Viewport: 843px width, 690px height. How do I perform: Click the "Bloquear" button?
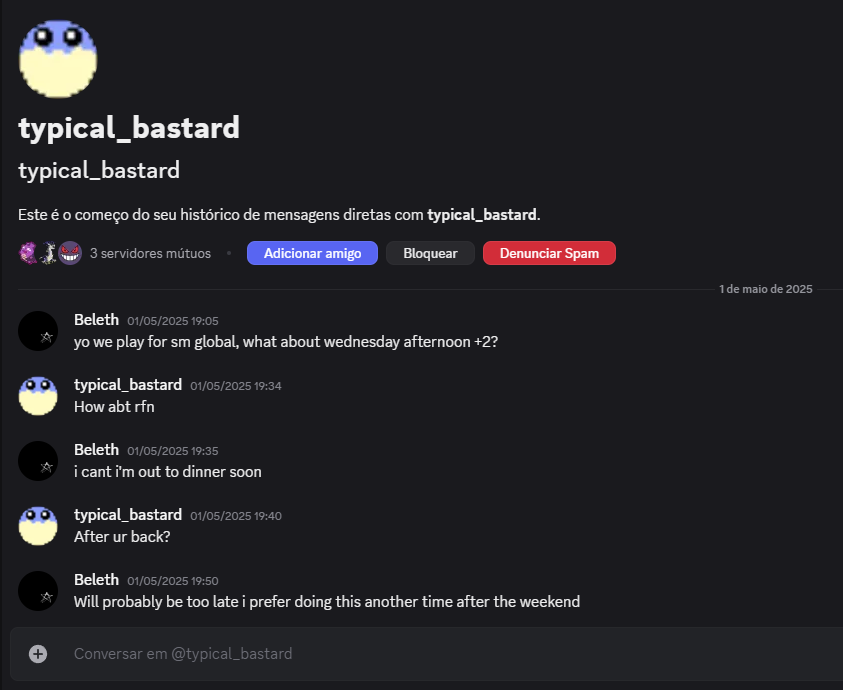[x=430, y=253]
